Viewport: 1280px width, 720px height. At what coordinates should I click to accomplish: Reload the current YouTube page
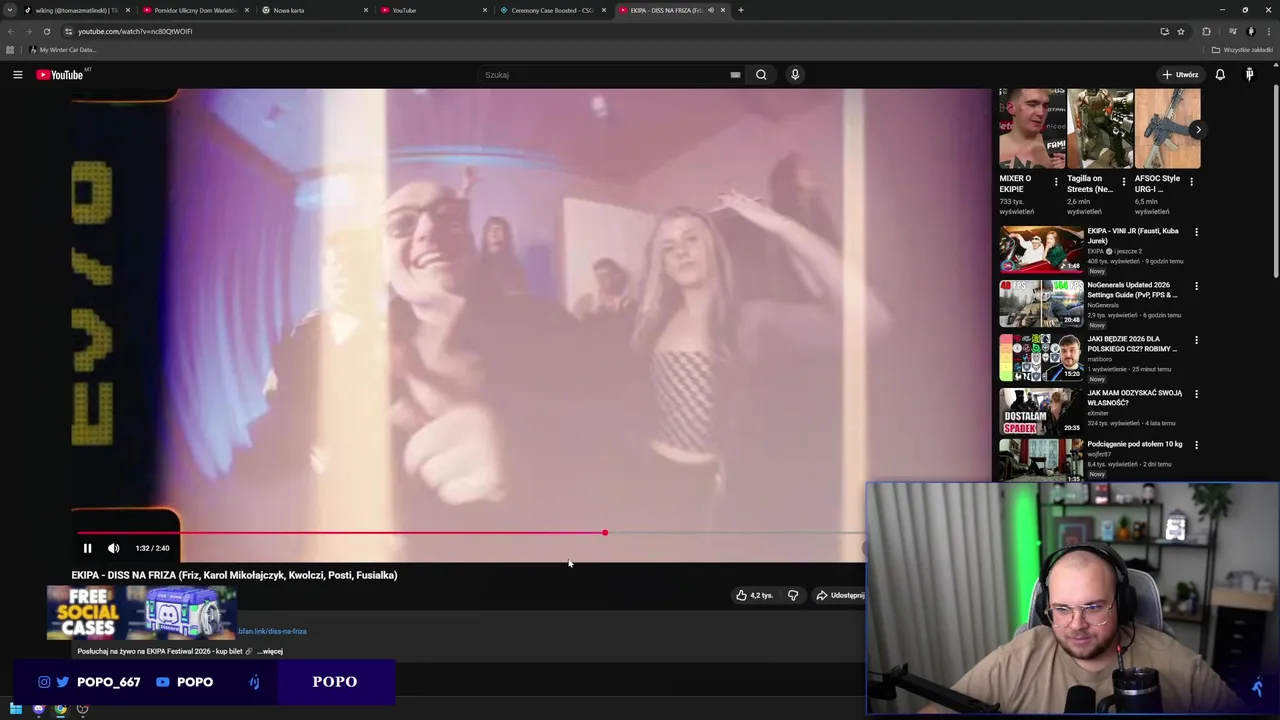[46, 31]
